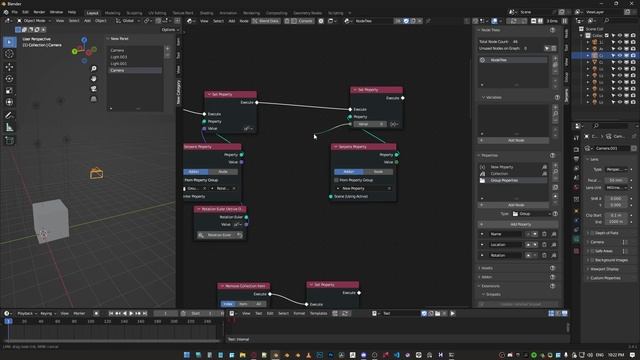Select the Node toggle in left Serpens Property node
This screenshot has width=640, height=360.
(x=223, y=172)
